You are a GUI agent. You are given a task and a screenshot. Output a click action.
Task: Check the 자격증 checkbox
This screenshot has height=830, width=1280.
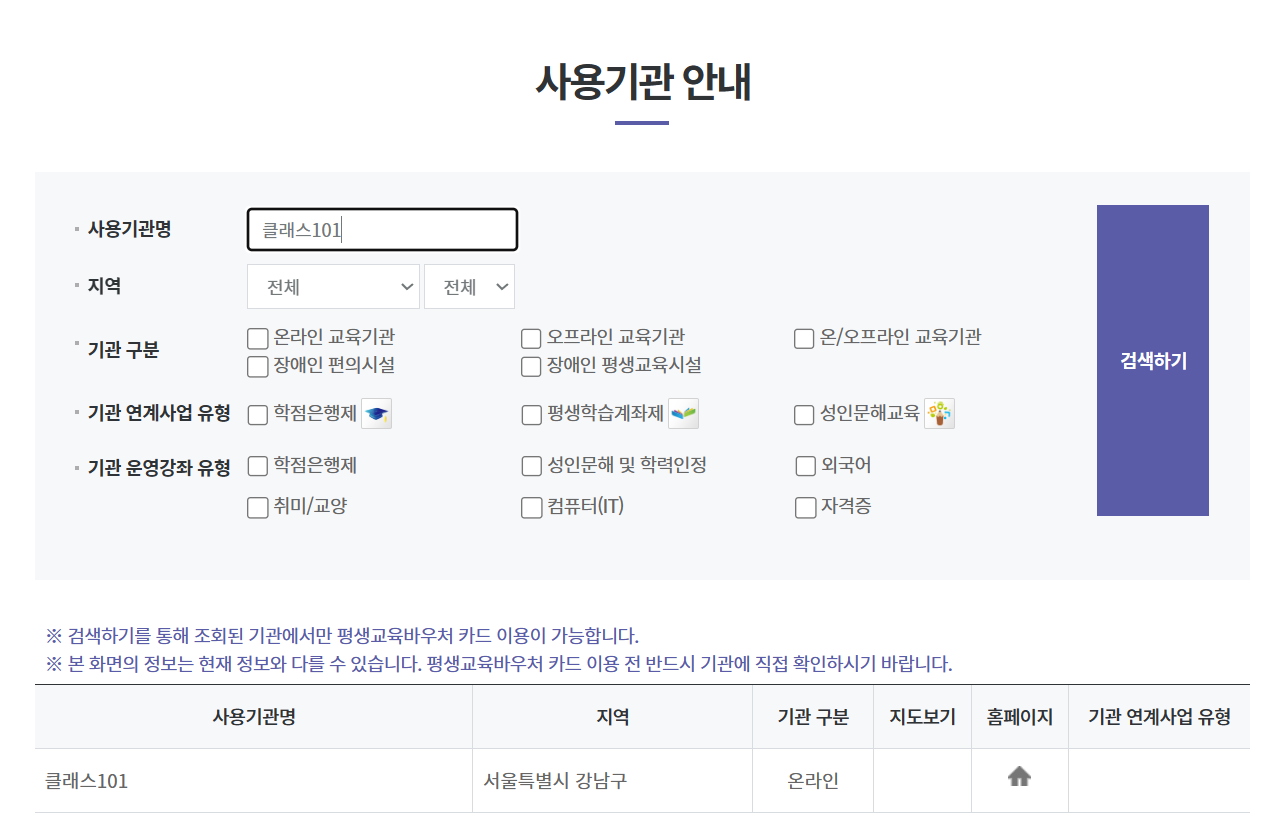click(x=806, y=508)
